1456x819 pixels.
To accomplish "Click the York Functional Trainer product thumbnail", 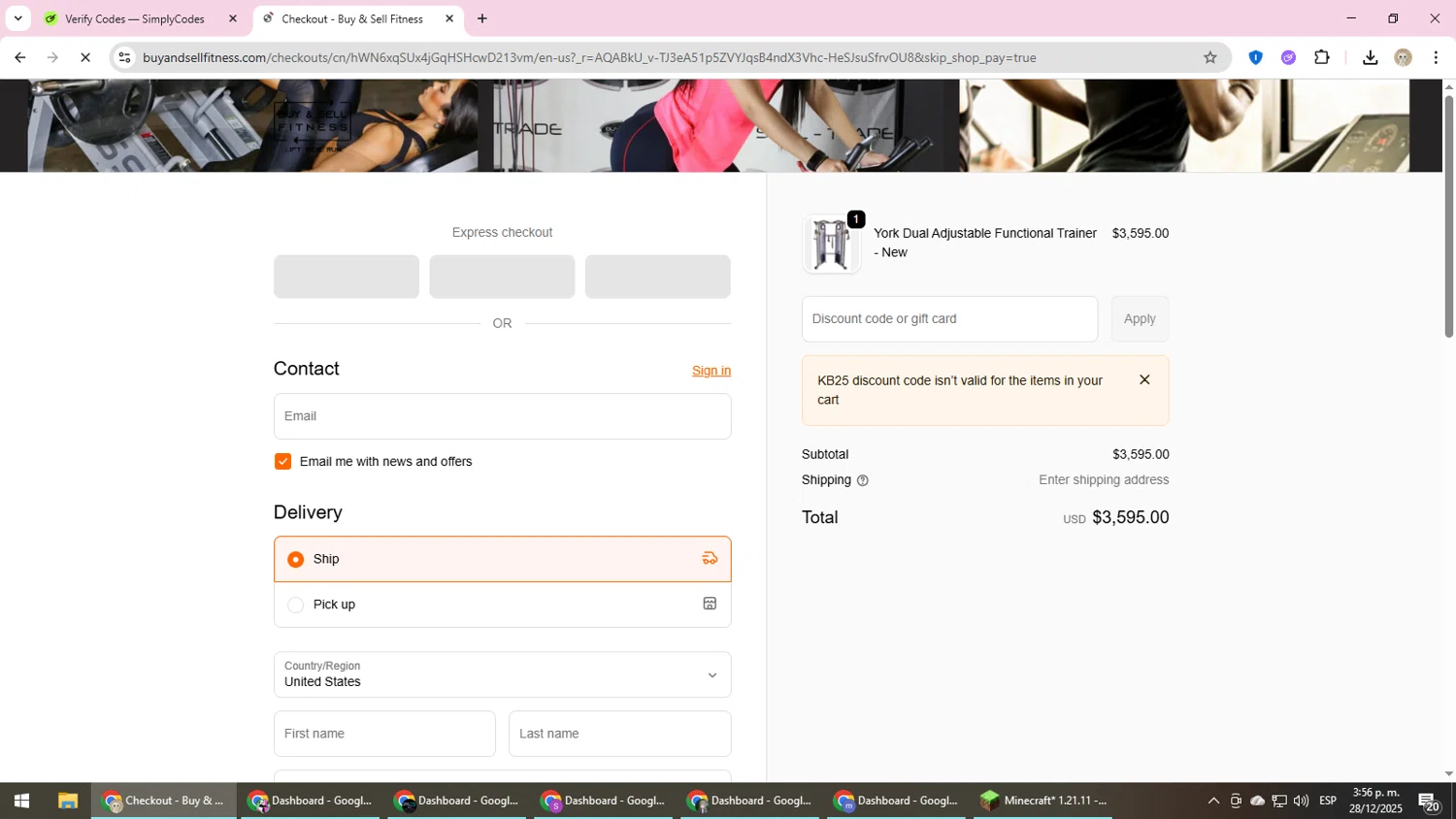I will 831,244.
